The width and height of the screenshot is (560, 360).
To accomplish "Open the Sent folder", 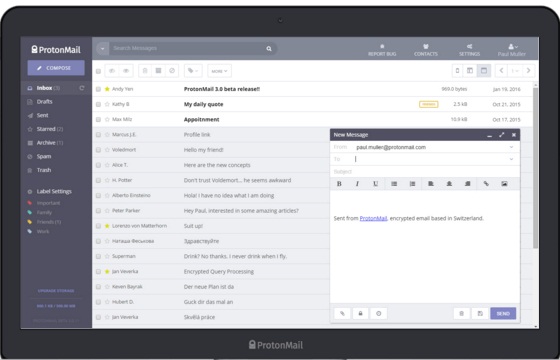I will click(x=42, y=115).
